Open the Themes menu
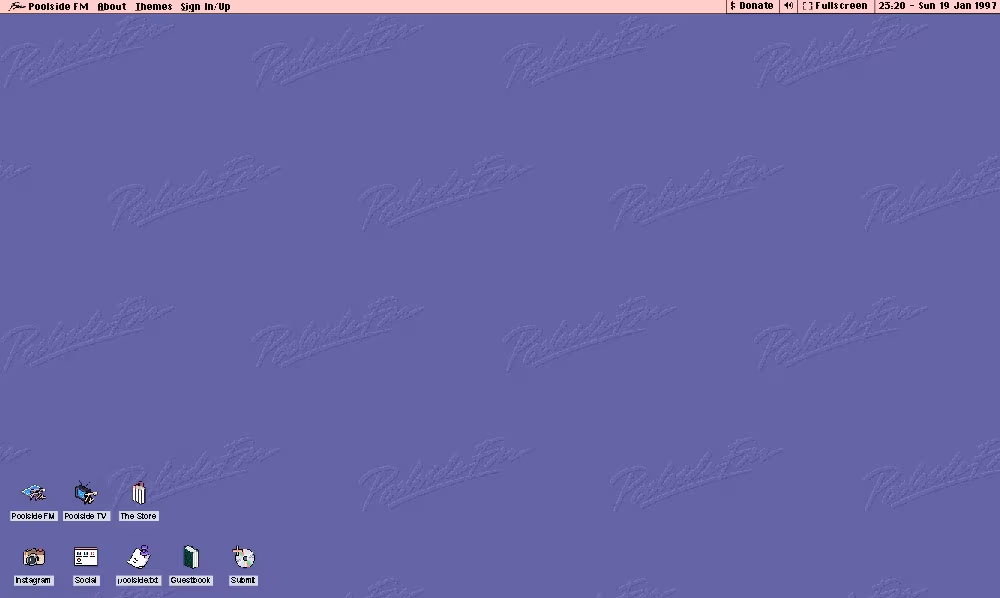The width and height of the screenshot is (1000, 598). (154, 6)
